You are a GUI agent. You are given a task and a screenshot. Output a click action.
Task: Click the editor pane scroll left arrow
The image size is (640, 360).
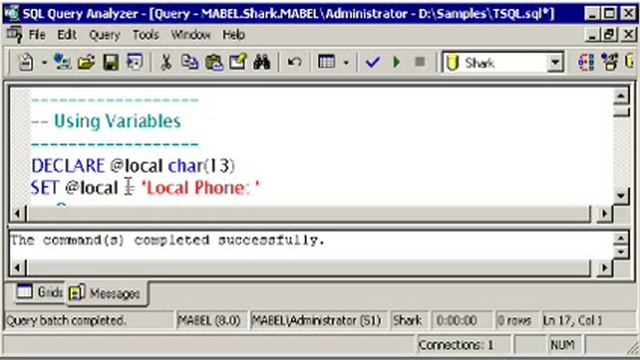pos(17,213)
